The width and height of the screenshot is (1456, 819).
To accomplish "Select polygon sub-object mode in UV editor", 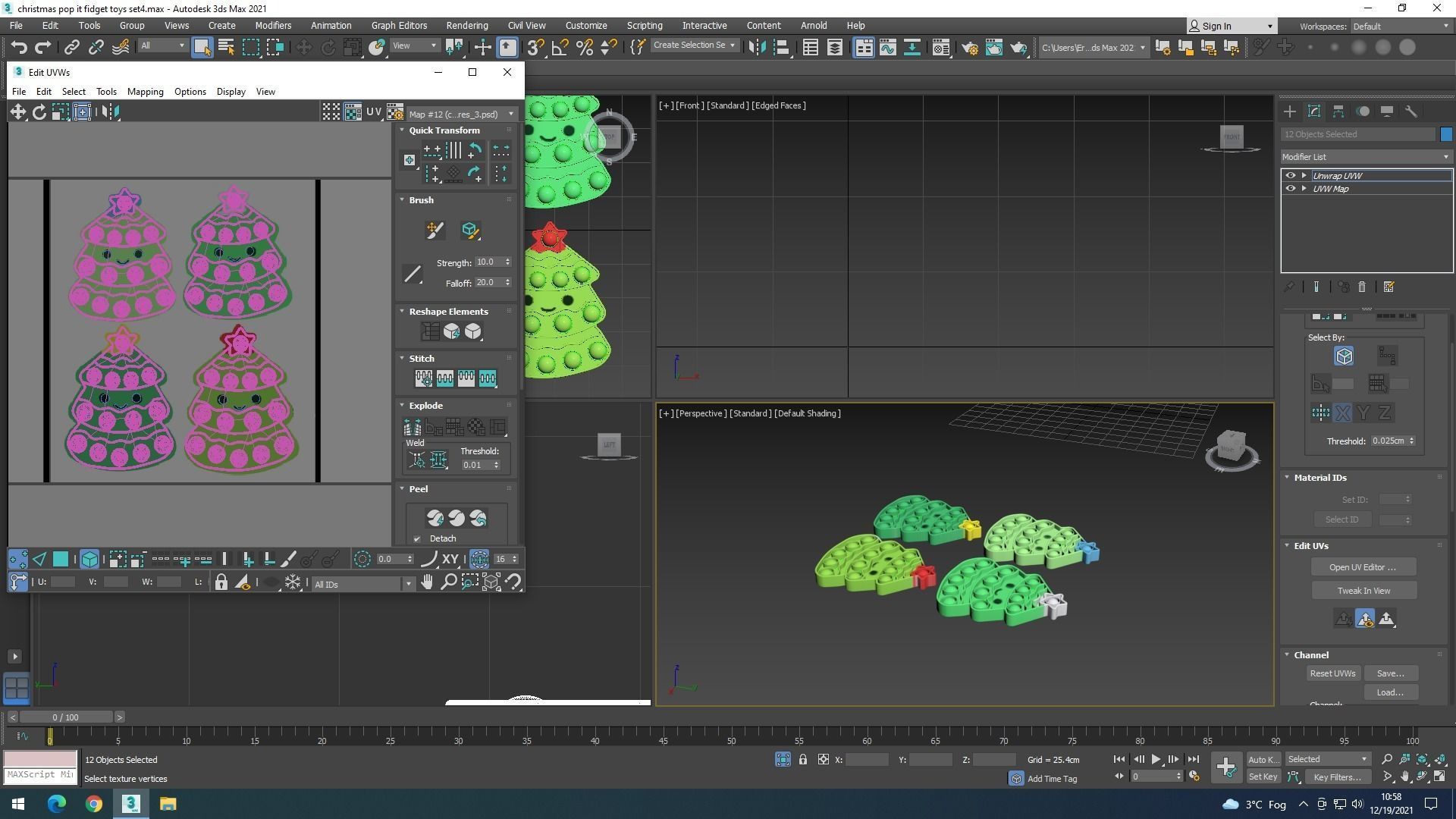I will [61, 560].
